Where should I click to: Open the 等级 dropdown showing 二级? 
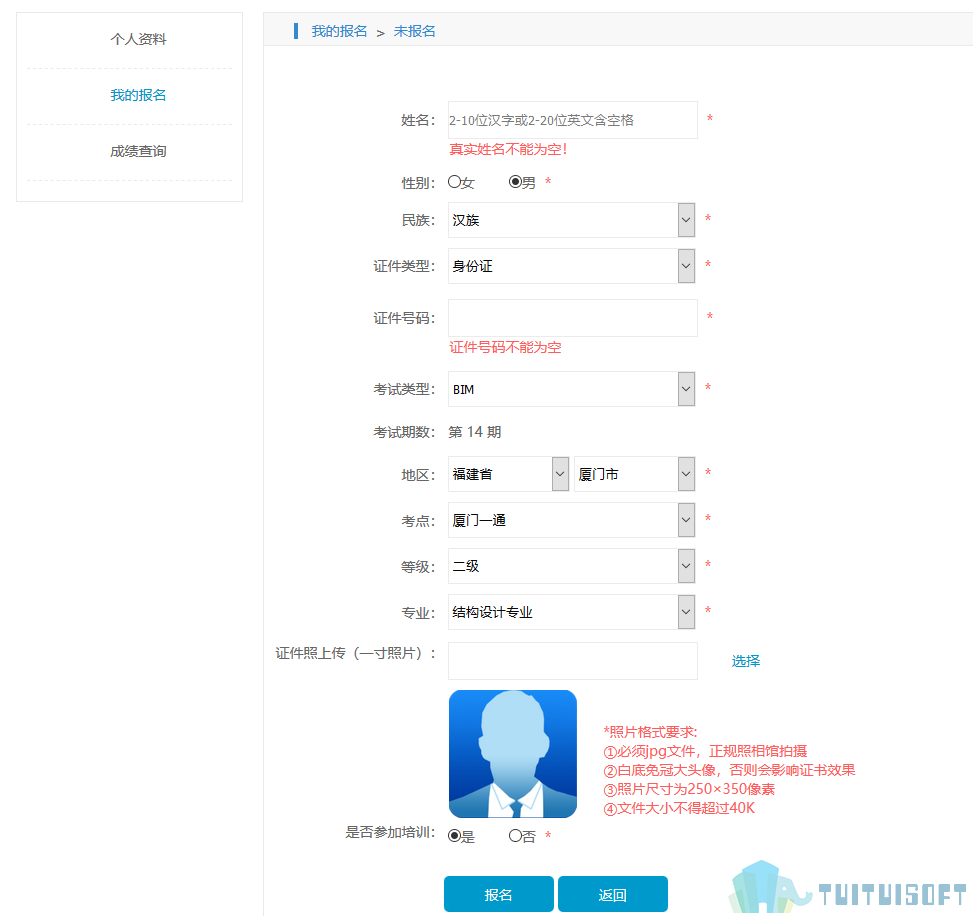click(x=571, y=566)
